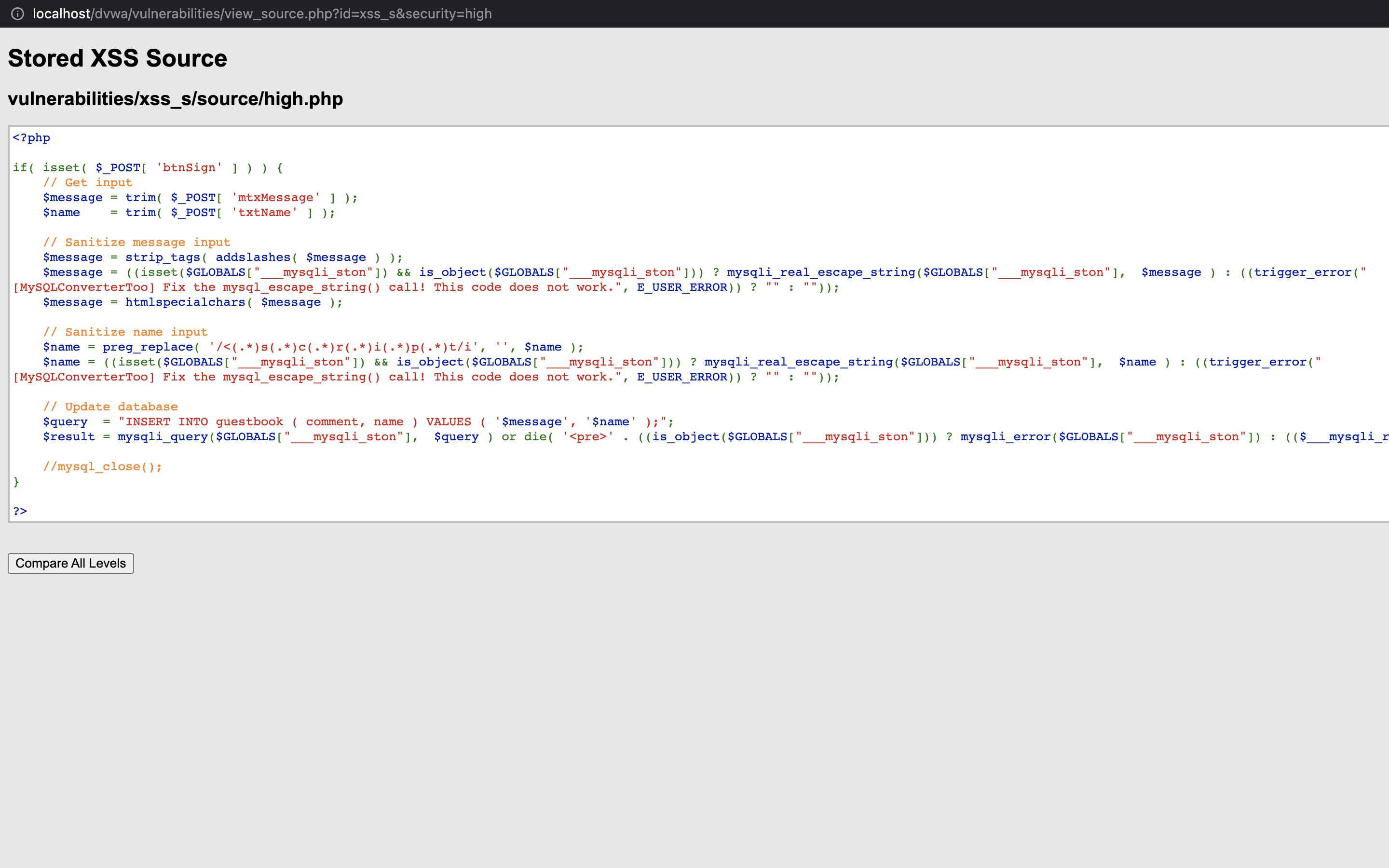Viewport: 1389px width, 868px height.
Task: Click the vulnerabilities/xss_s/source/high.php subheading
Action: [x=175, y=99]
